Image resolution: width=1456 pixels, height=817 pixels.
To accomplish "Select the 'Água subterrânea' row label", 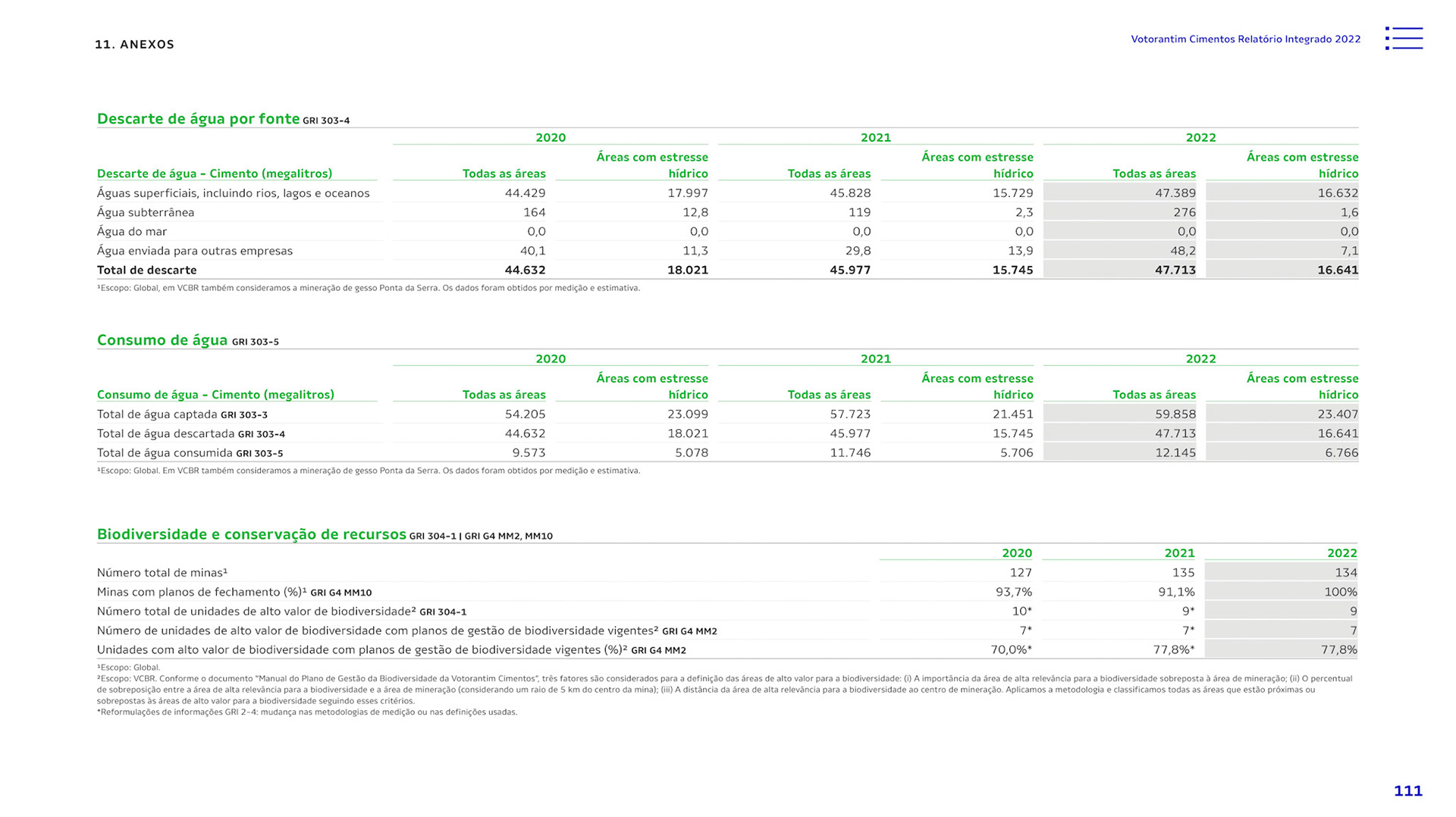I will pyautogui.click(x=146, y=212).
